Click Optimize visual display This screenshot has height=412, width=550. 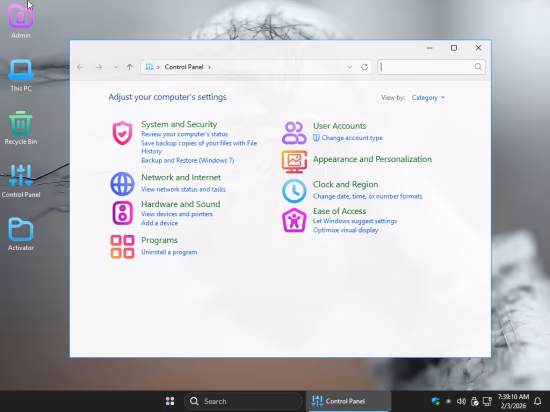pyautogui.click(x=346, y=230)
